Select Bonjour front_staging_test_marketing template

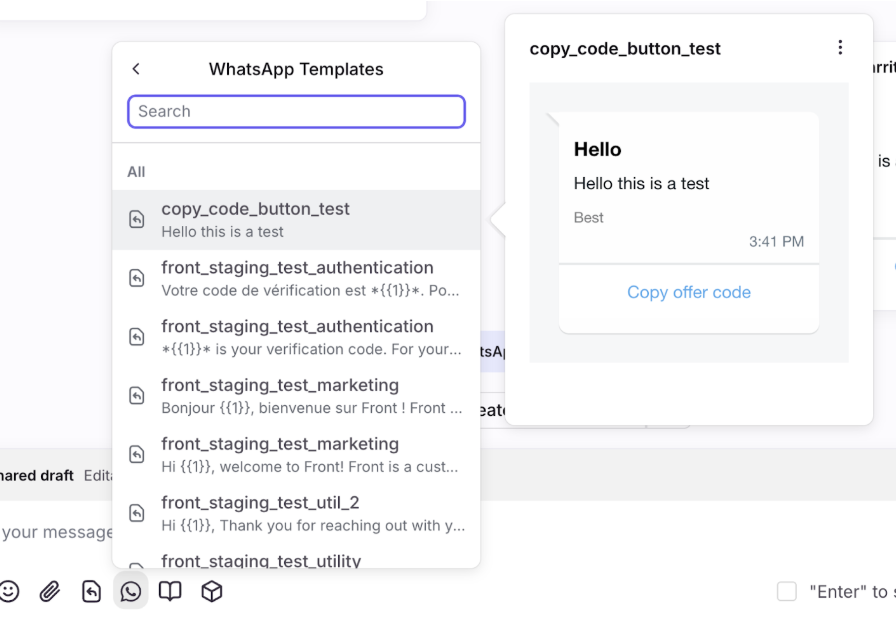[x=296, y=396]
